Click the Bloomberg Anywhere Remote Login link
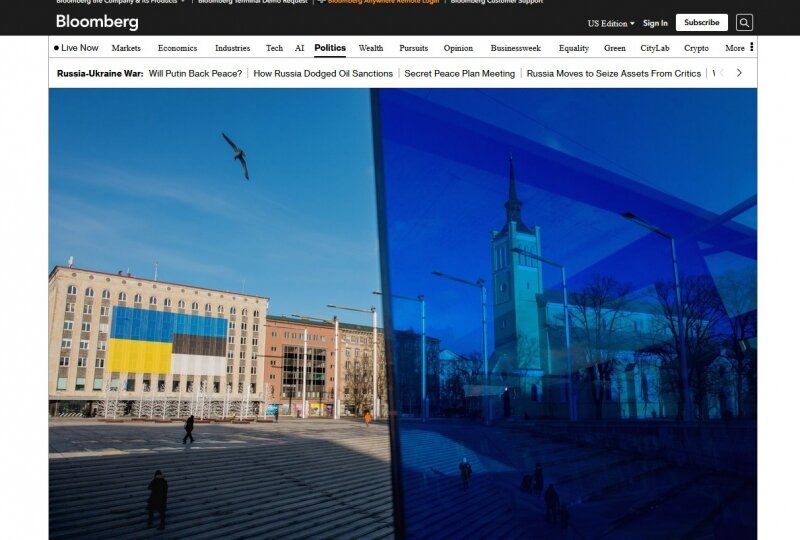Viewport: 800px width, 540px height. point(383,2)
